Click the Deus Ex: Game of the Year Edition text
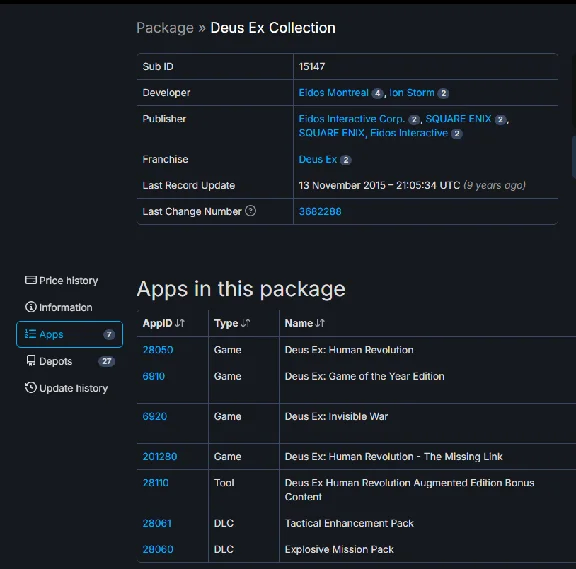 point(364,376)
